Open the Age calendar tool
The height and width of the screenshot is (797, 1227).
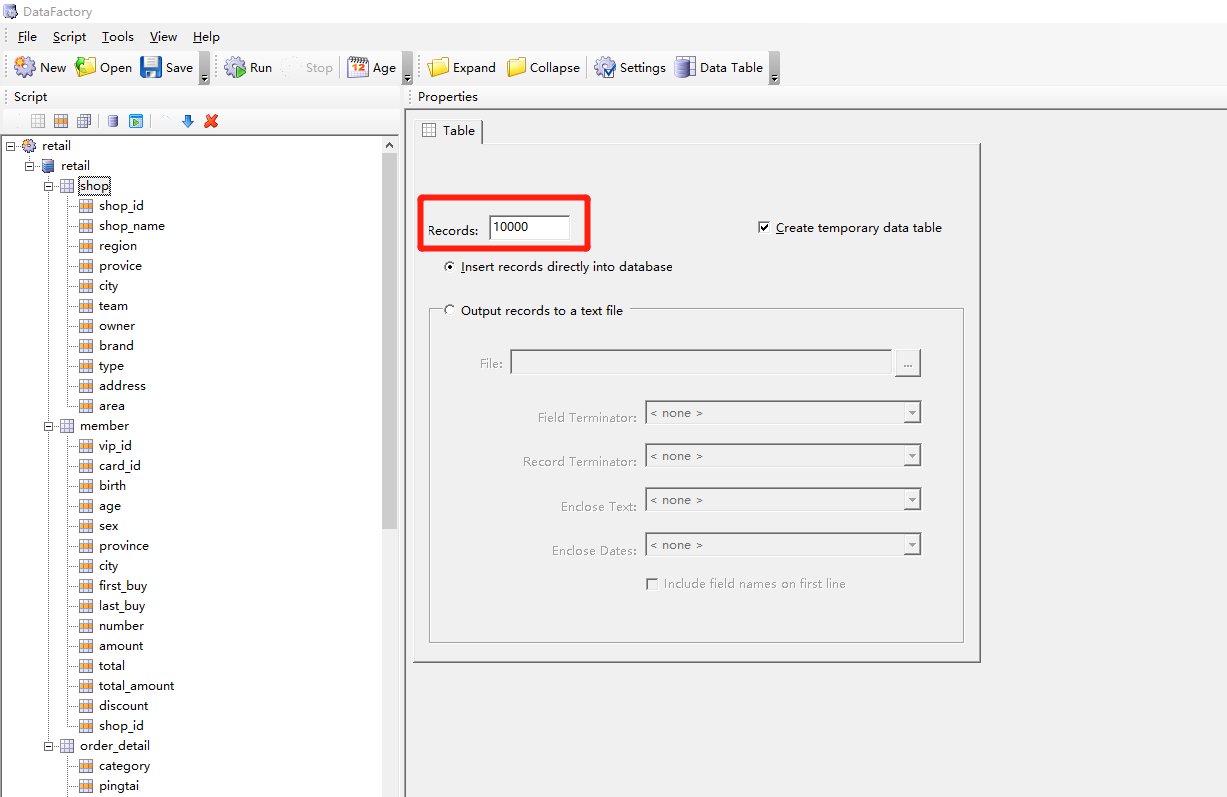coord(372,68)
